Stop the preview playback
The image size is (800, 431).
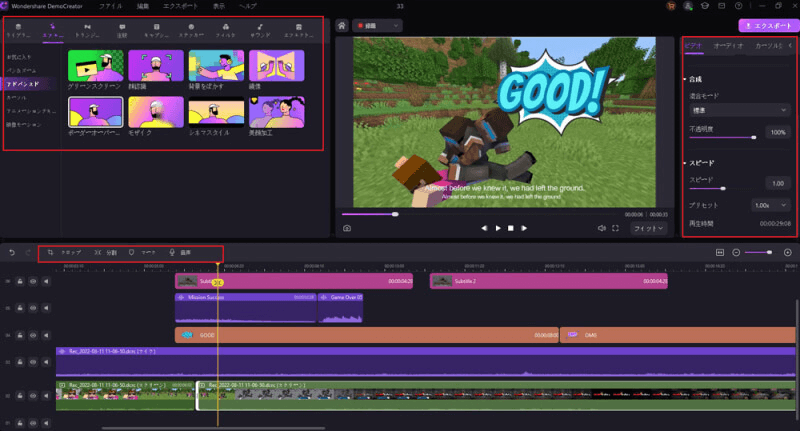511,229
